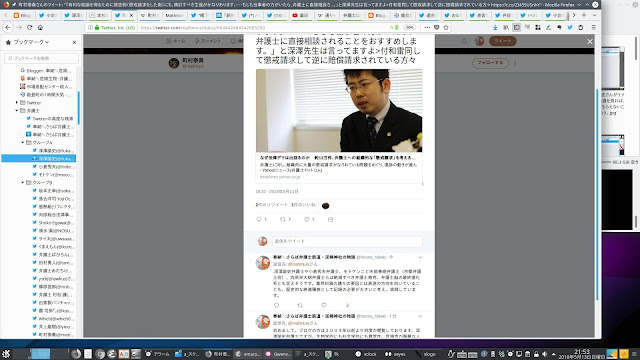Viewport: 640px width, 360px height.
Task: Switch to the first Blogger tab
Action: (23, 15)
